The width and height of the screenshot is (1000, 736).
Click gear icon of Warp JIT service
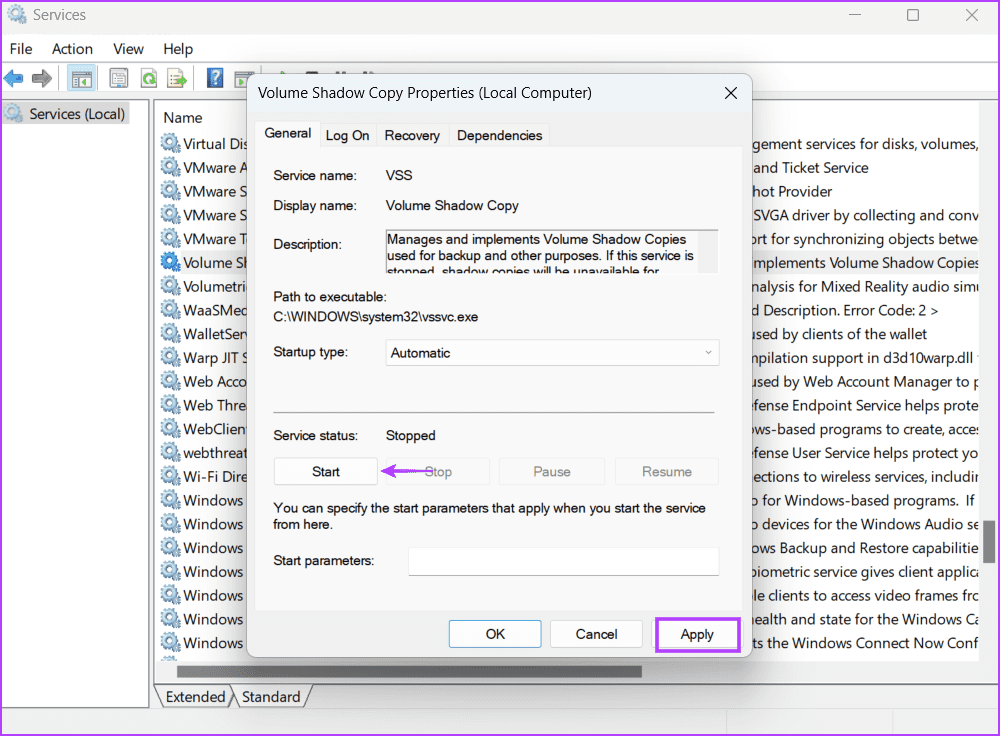coord(170,357)
